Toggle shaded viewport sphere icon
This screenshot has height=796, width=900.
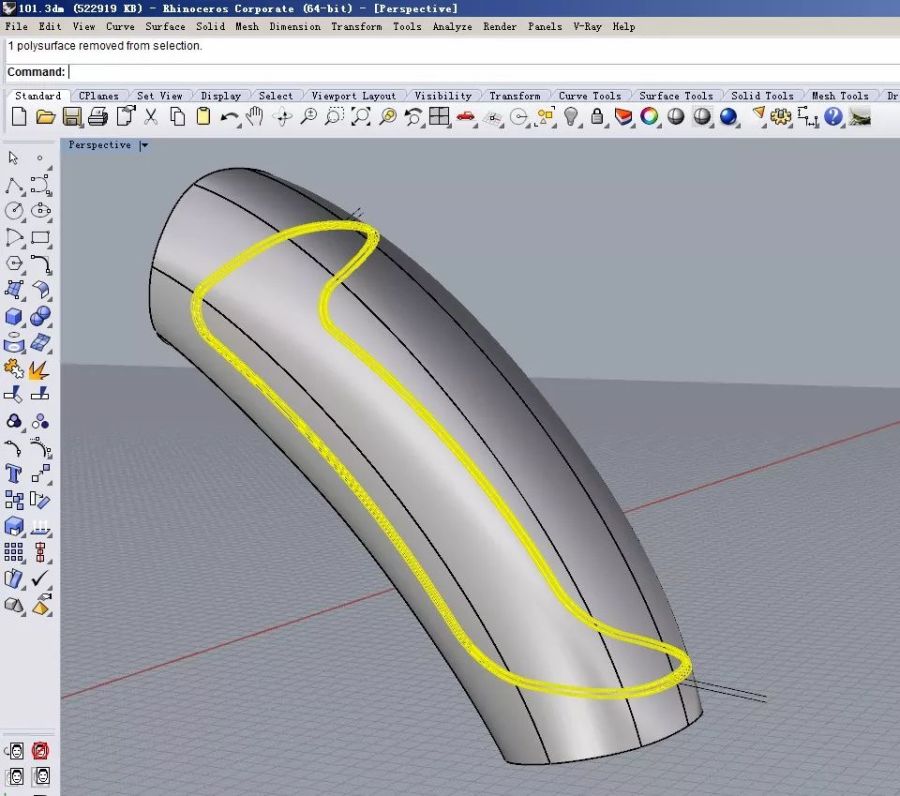pyautogui.click(x=676, y=117)
